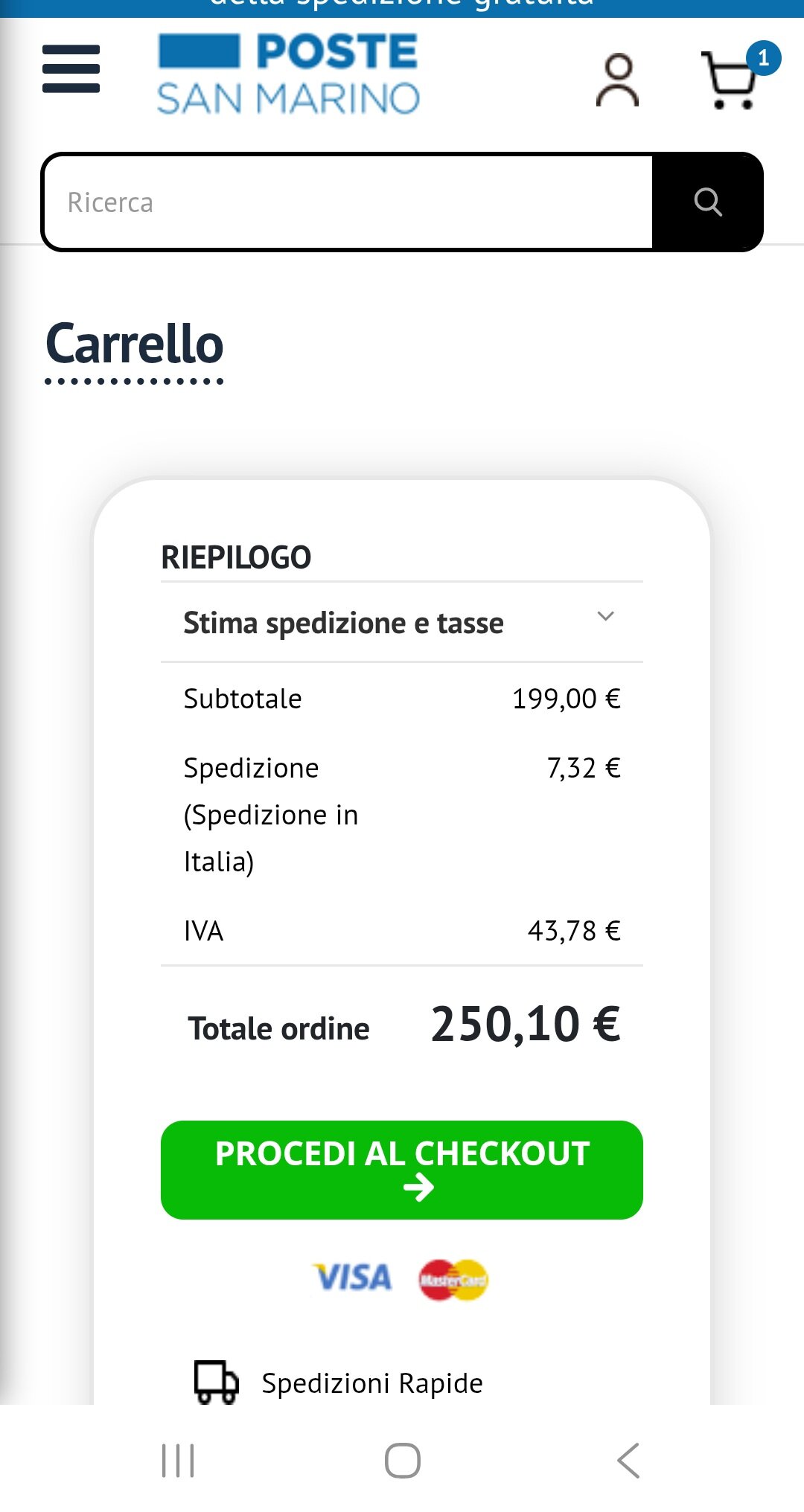804x1512 pixels.
Task: Tap the Android home button
Action: click(x=402, y=1460)
